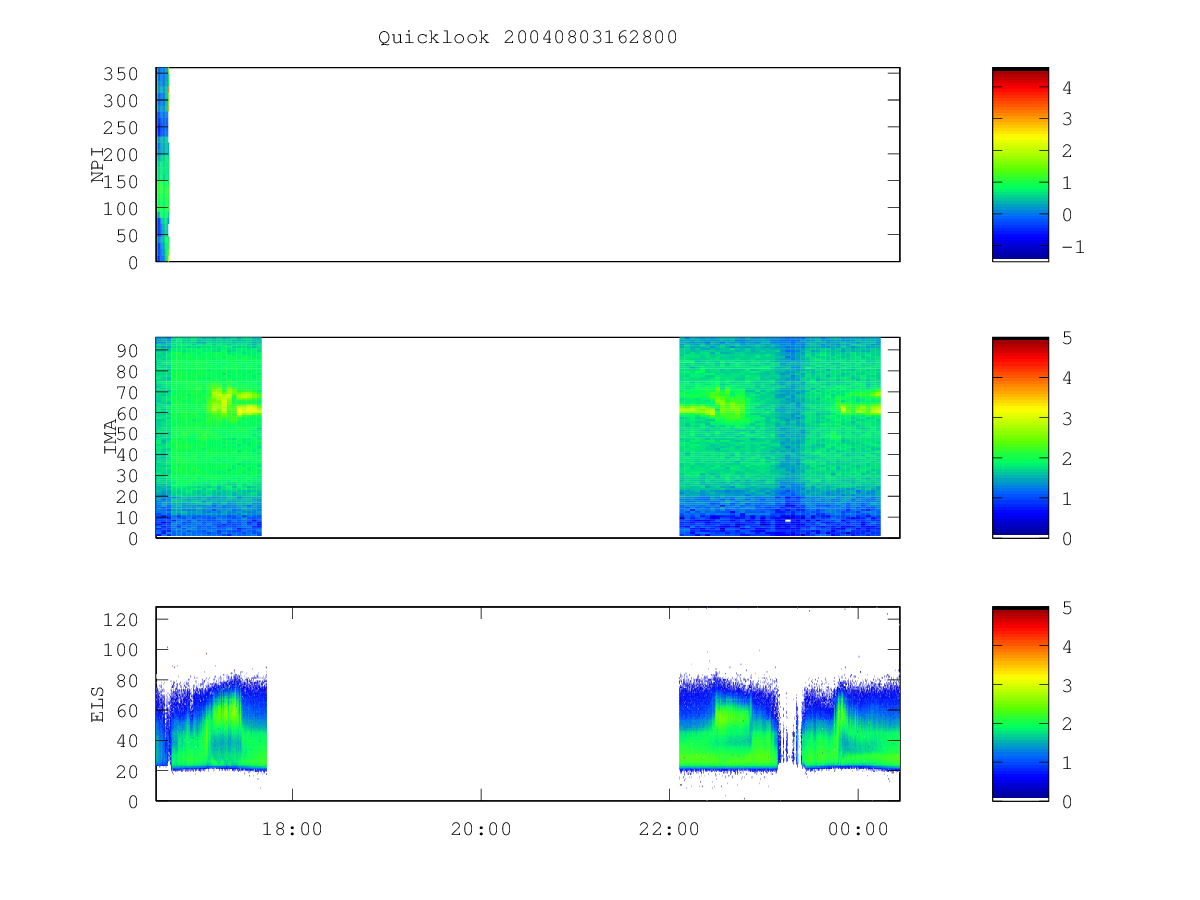Click the 2 label on ELS colorbar
The height and width of the screenshot is (900, 1200).
click(x=1067, y=724)
